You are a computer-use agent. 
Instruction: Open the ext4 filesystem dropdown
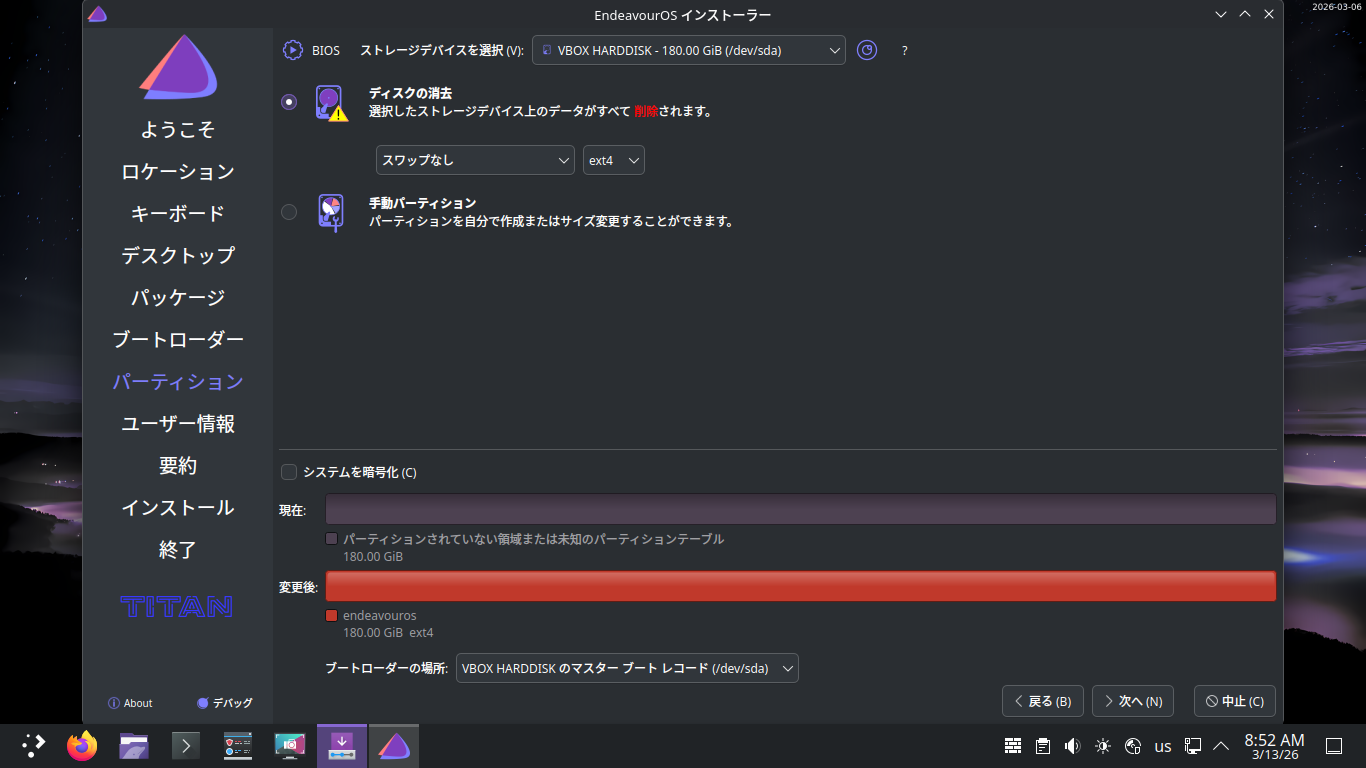(614, 160)
